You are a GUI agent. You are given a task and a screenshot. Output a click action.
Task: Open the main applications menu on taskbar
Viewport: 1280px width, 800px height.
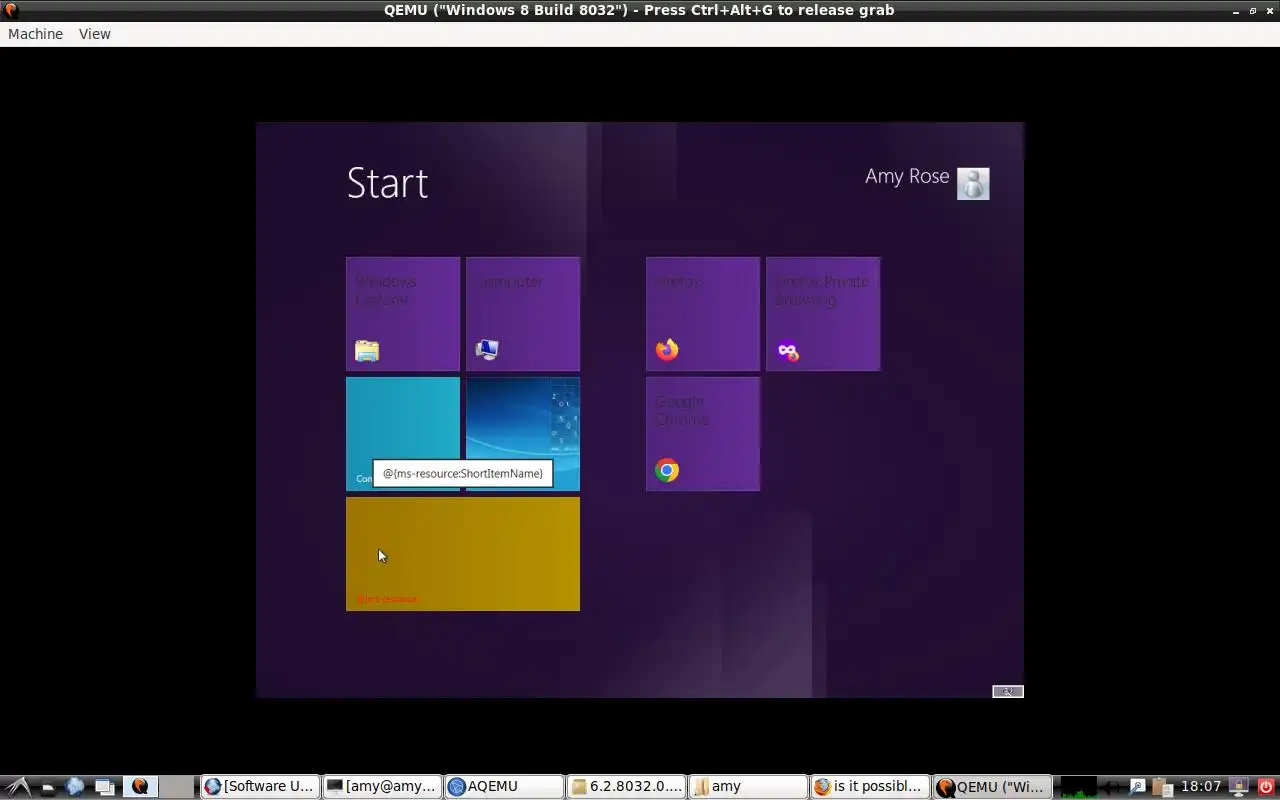[x=18, y=787]
